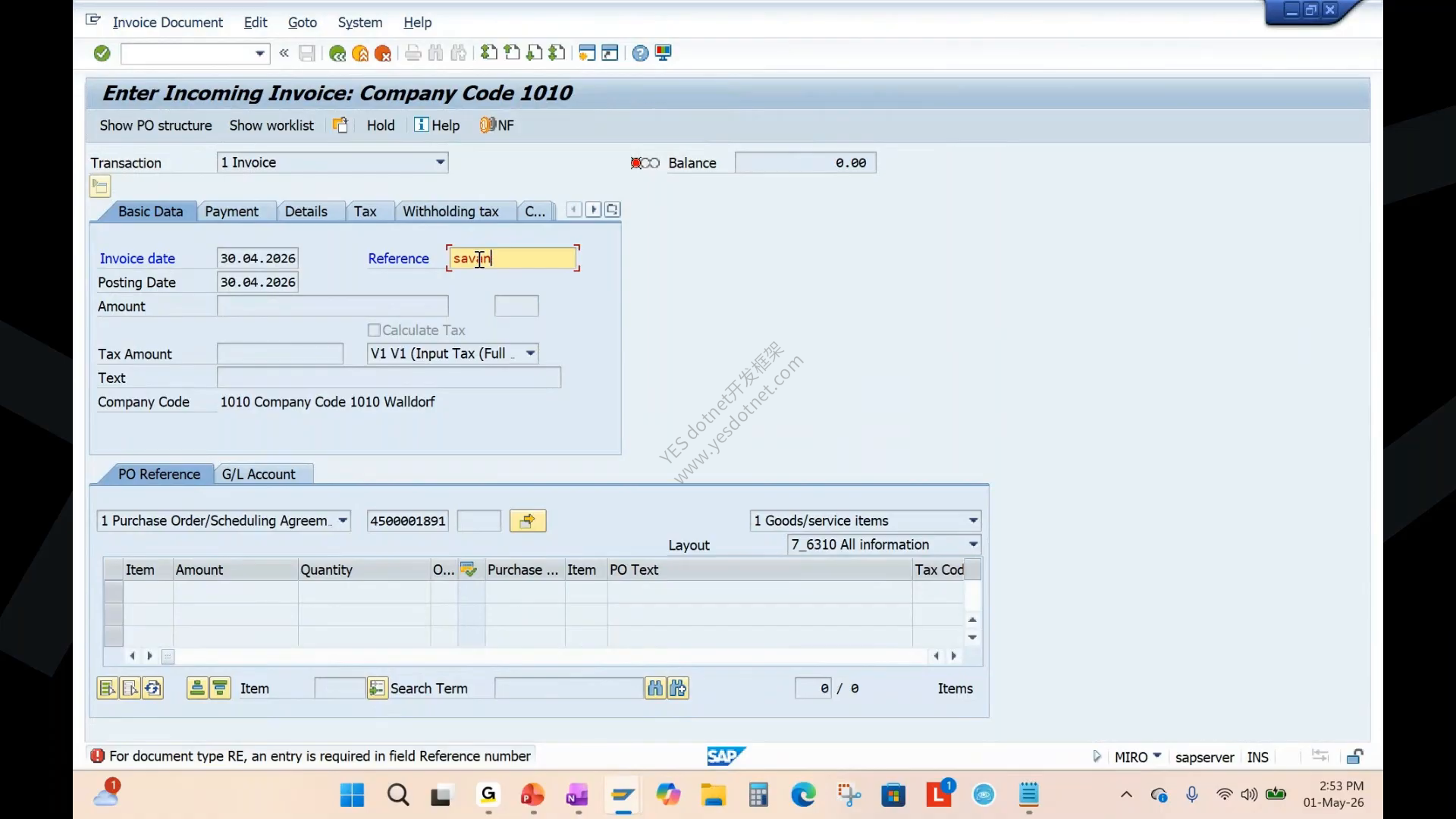Click the Customize local layout monitor icon
Viewport: 1456px width, 819px height.
tap(664, 53)
